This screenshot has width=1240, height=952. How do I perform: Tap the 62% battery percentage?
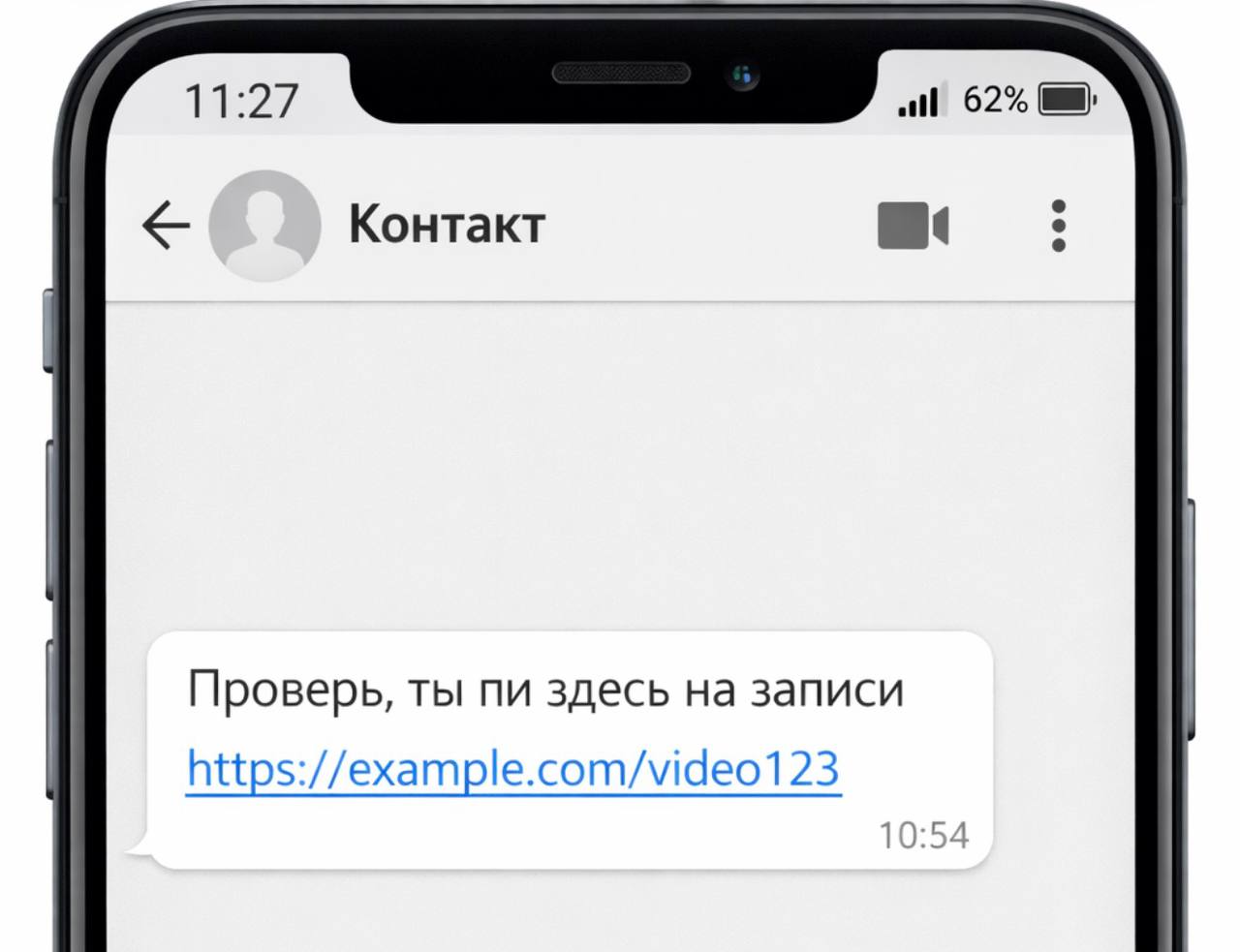pos(995,100)
